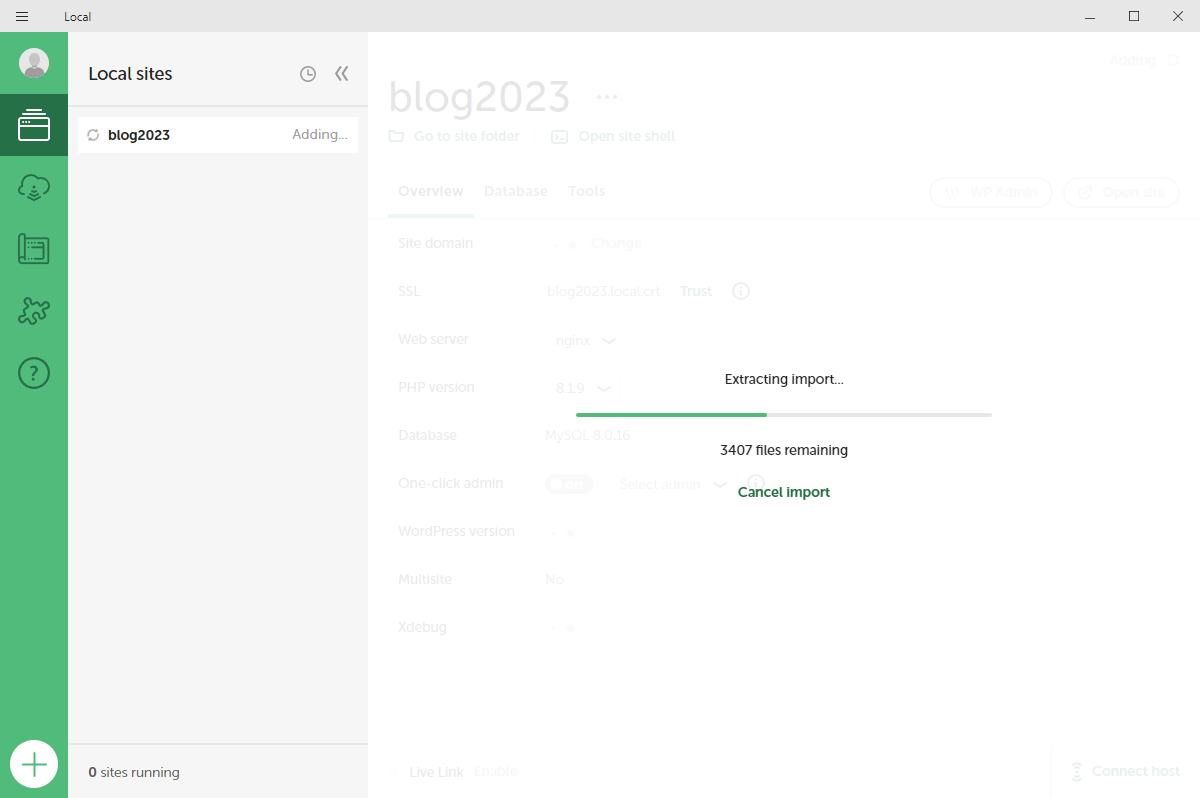
Task: Open Blueprints icon in sidebar
Action: [x=34, y=249]
